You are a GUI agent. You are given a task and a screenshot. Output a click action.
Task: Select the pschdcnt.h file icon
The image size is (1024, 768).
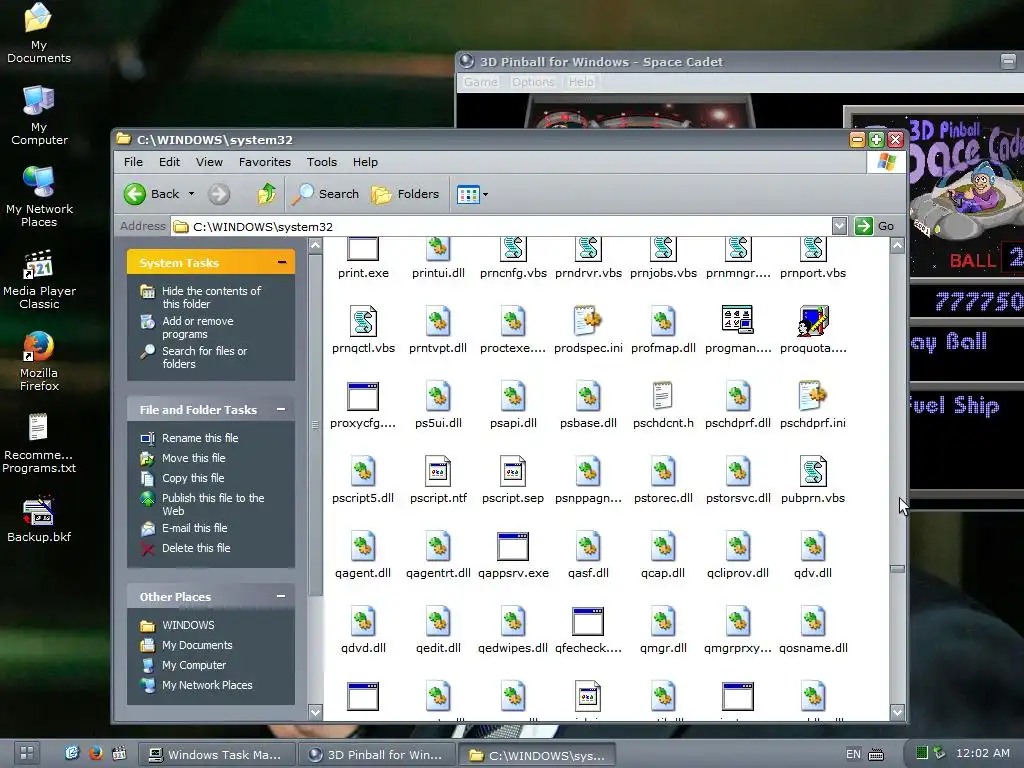(x=662, y=396)
